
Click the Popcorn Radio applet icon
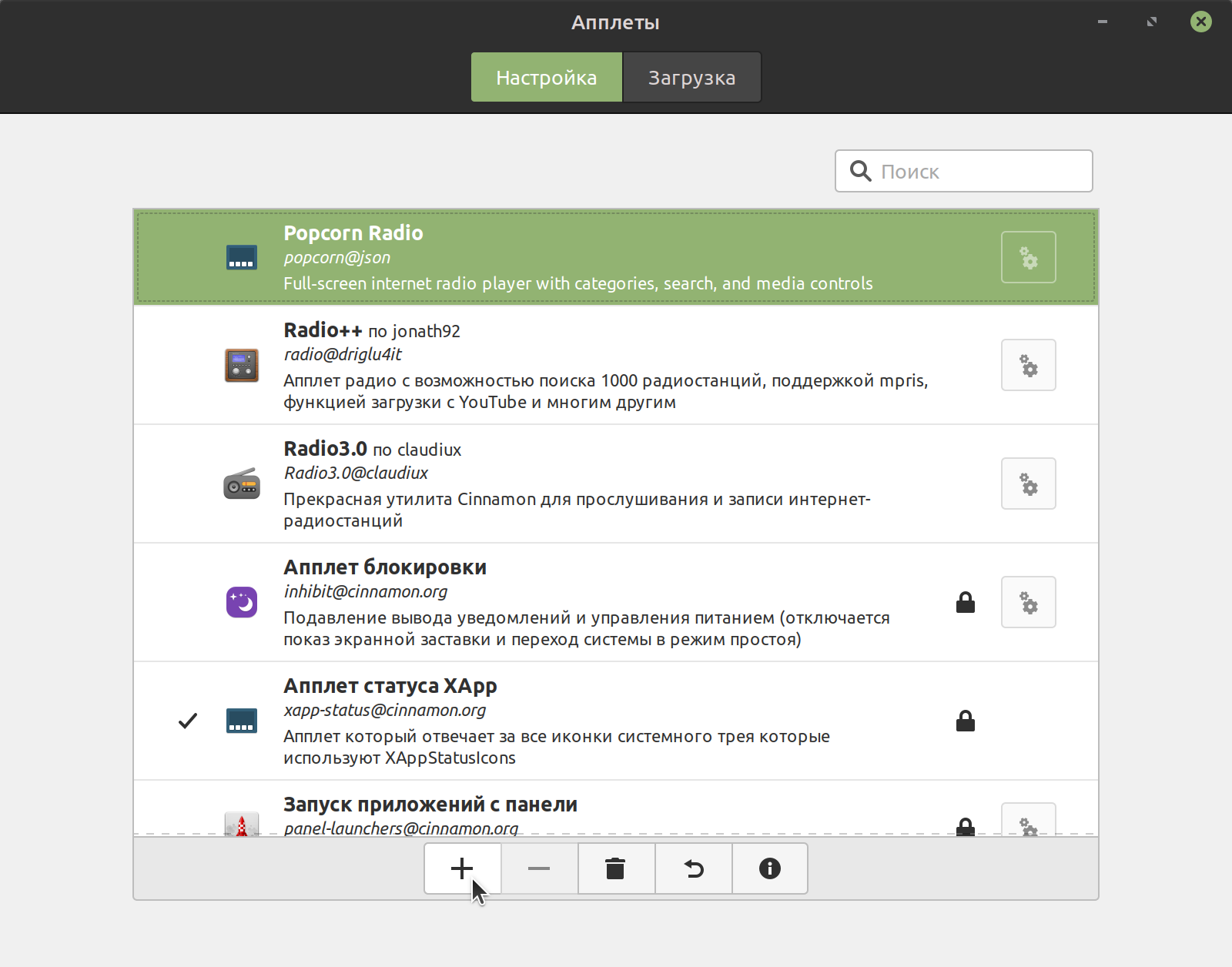(x=242, y=257)
